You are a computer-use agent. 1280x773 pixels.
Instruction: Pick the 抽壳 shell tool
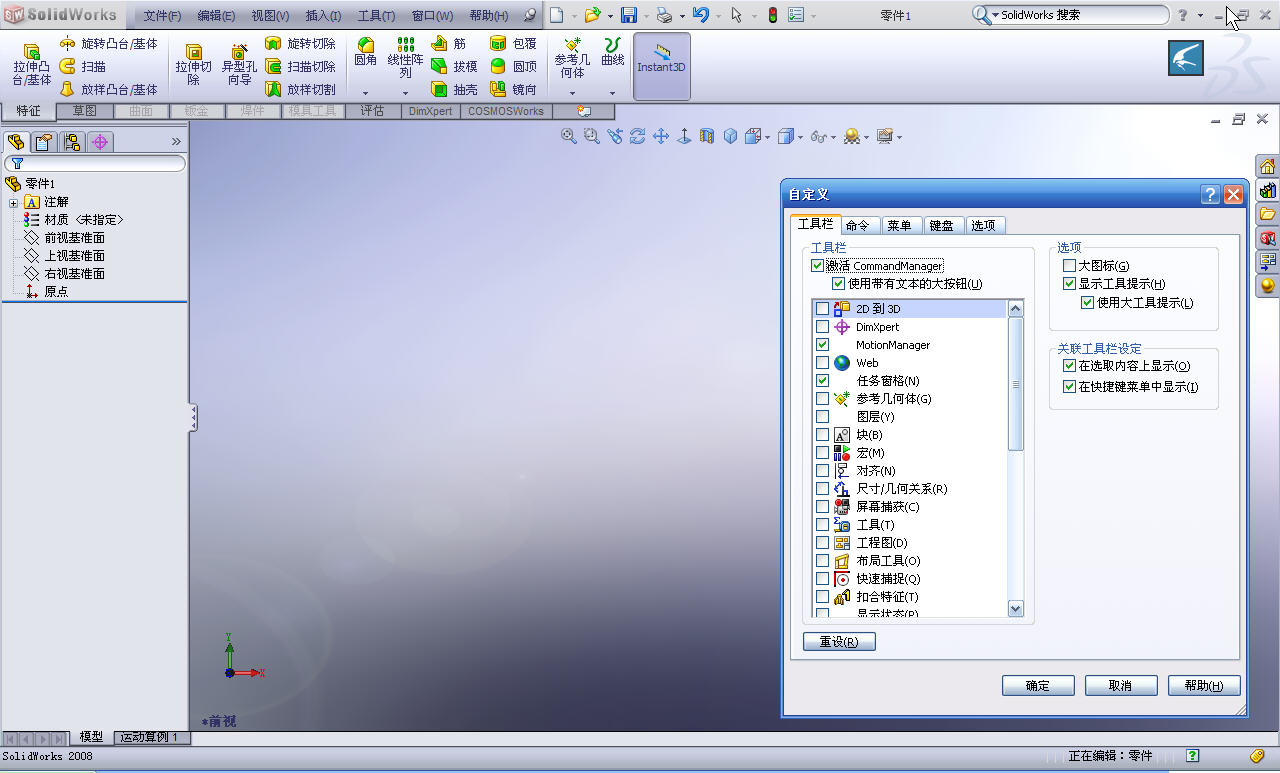click(x=454, y=90)
